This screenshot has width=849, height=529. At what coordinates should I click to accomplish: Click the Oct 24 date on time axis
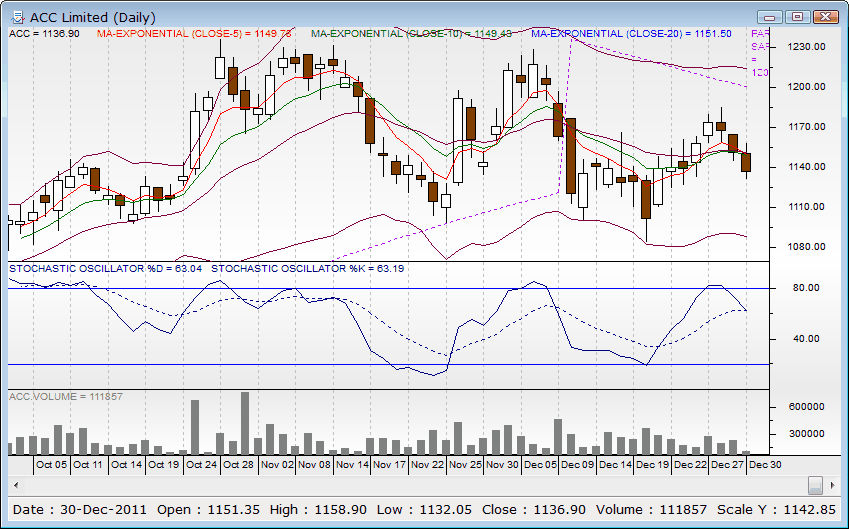coord(201,465)
